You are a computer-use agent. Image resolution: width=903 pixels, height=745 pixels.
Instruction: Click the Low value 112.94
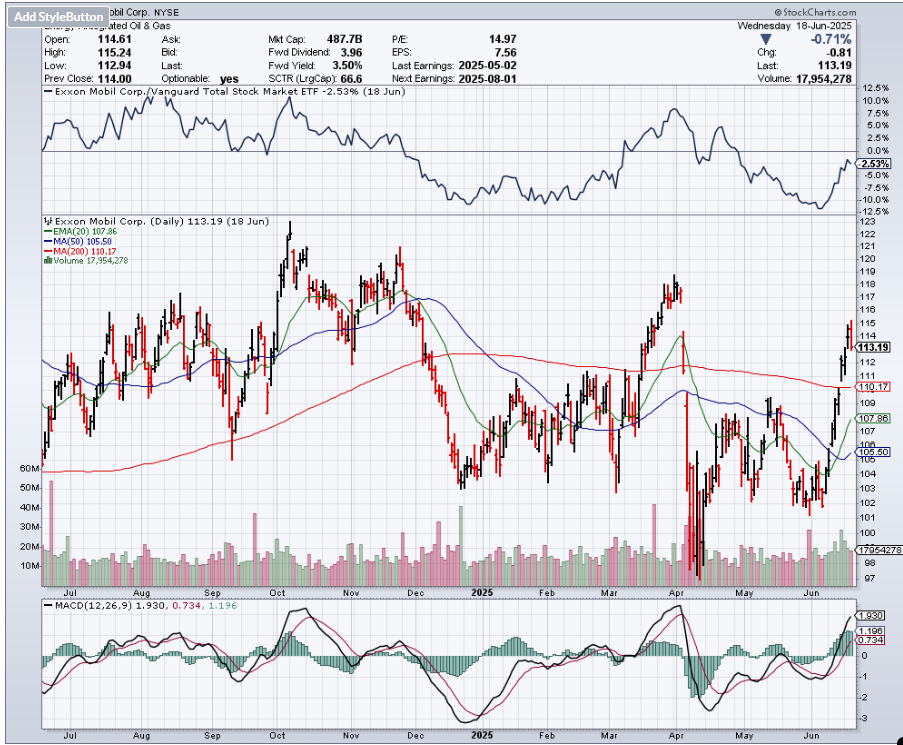coord(114,66)
